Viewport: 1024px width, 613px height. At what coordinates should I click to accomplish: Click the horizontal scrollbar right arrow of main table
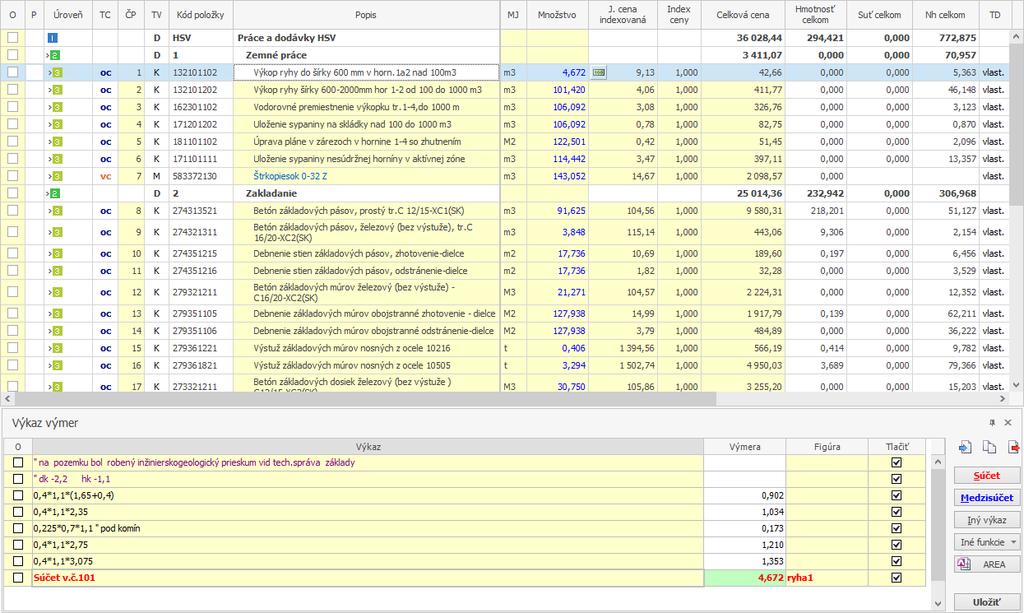[x=1002, y=398]
